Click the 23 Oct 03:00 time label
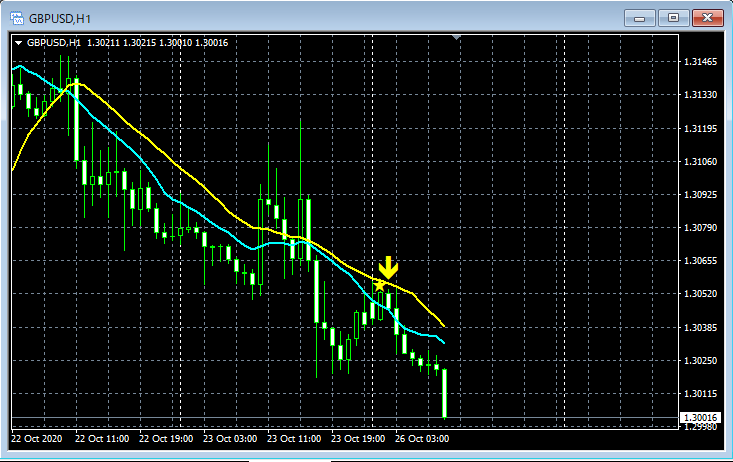Image resolution: width=733 pixels, height=462 pixels. pos(230,439)
